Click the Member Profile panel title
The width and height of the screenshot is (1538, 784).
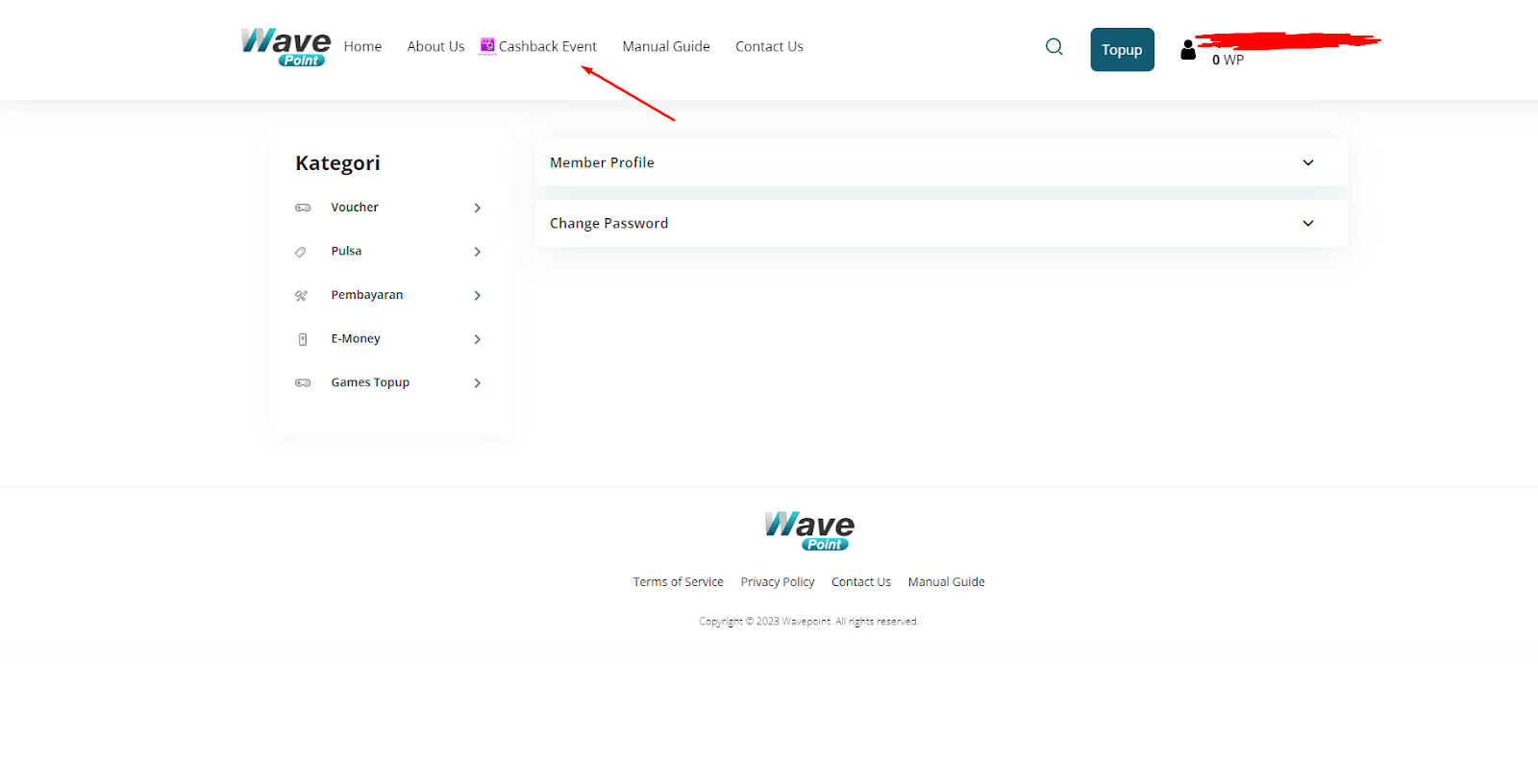coord(602,162)
